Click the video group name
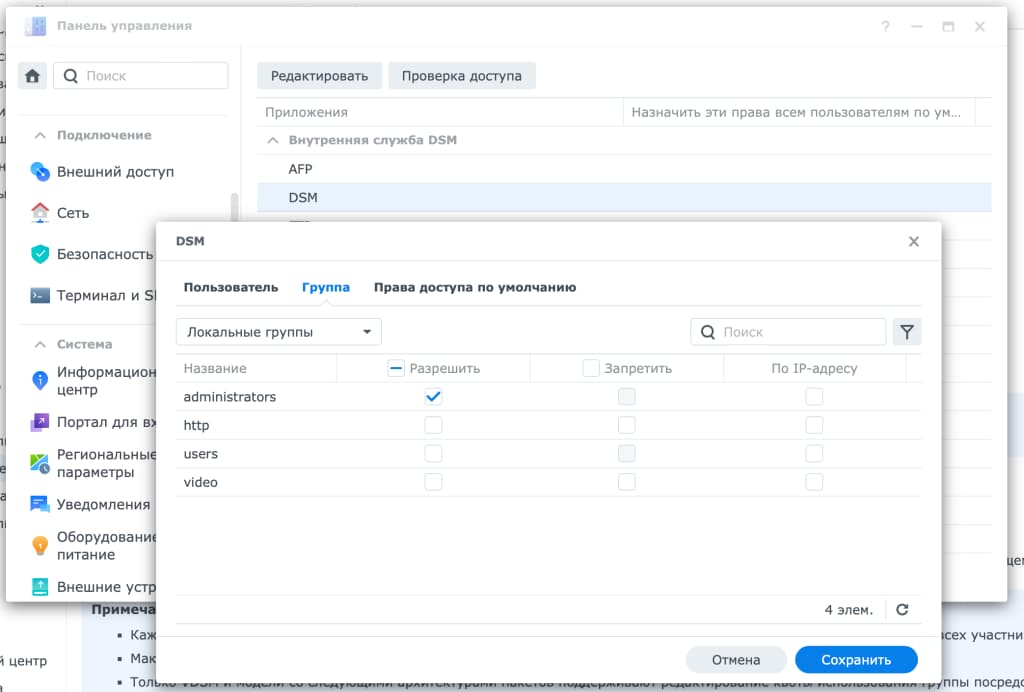Image resolution: width=1024 pixels, height=692 pixels. coord(200,482)
